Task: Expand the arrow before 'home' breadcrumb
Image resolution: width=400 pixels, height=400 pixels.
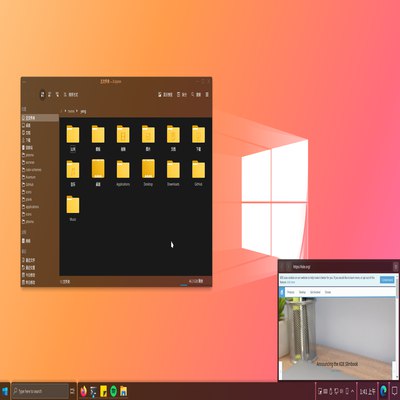Action: [x=66, y=111]
